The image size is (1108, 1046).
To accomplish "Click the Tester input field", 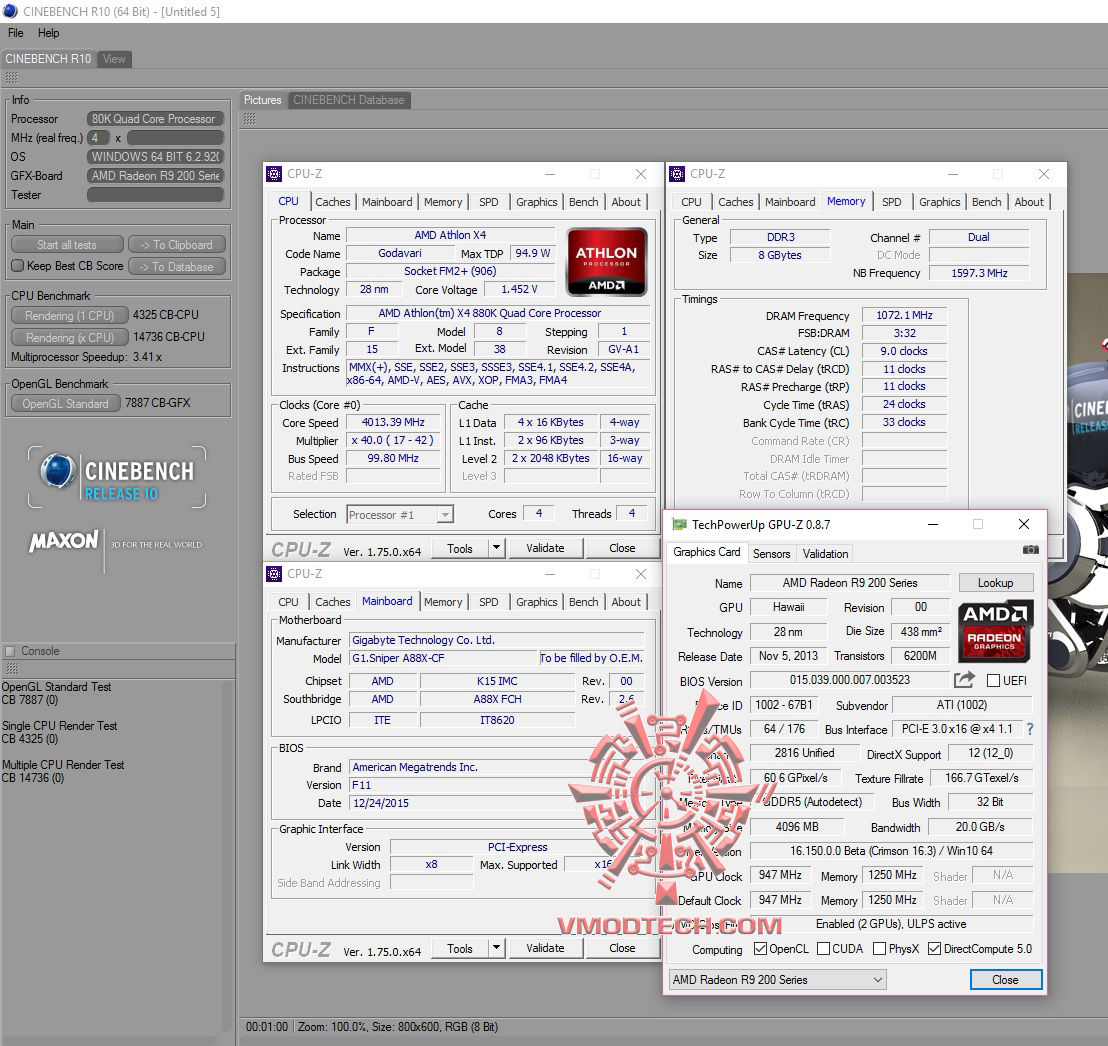I will [155, 195].
